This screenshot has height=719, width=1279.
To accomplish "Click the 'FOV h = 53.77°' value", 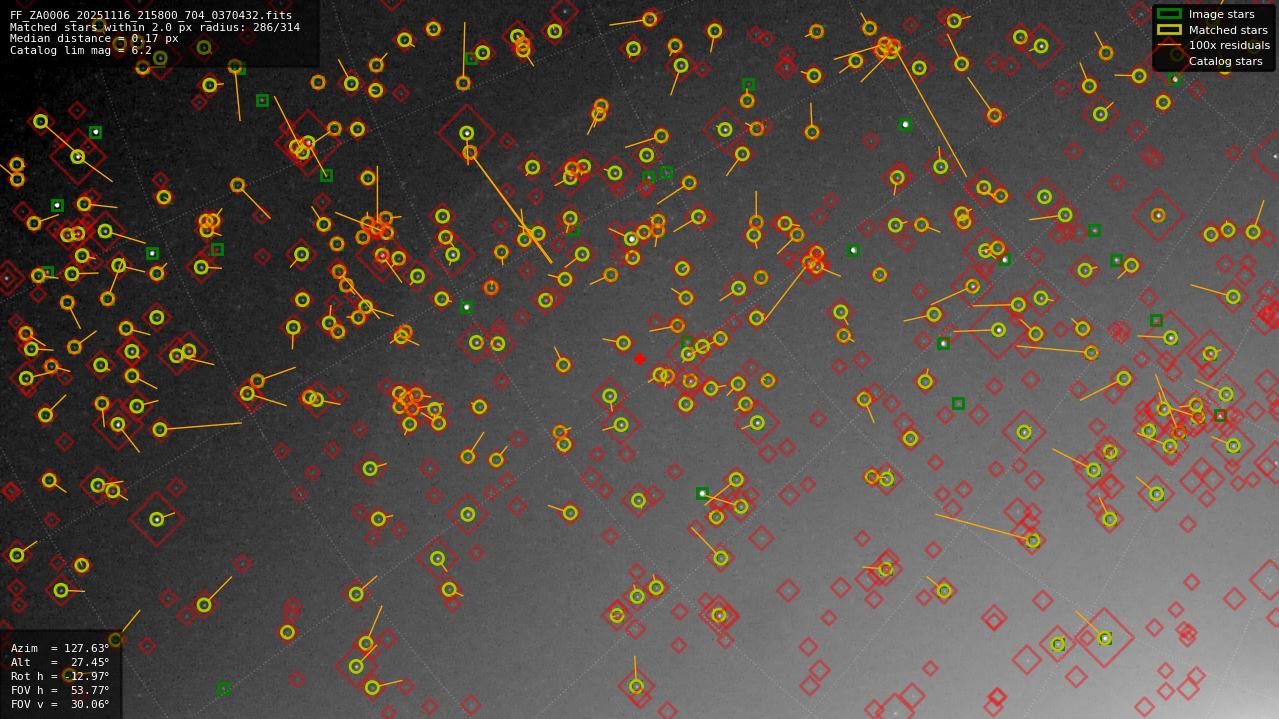I will 60,691.
